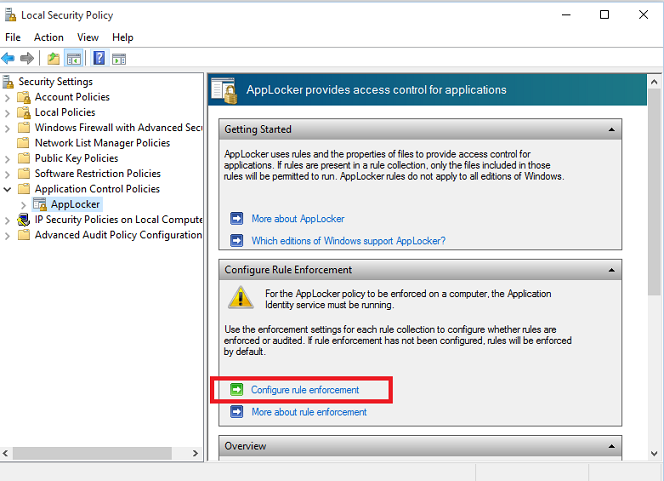Expand the AppLocker tree node arrow
The height and width of the screenshot is (481, 664).
point(24,204)
